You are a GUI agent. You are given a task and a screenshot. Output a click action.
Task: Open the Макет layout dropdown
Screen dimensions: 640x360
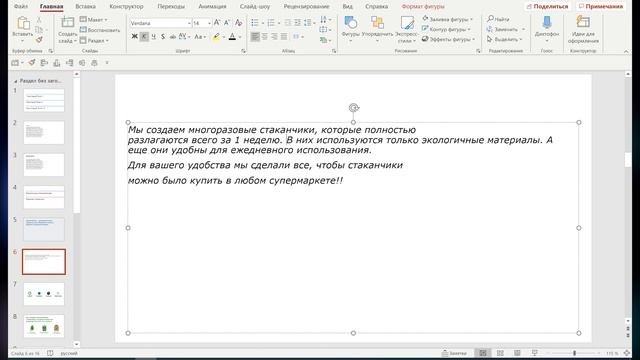point(93,20)
